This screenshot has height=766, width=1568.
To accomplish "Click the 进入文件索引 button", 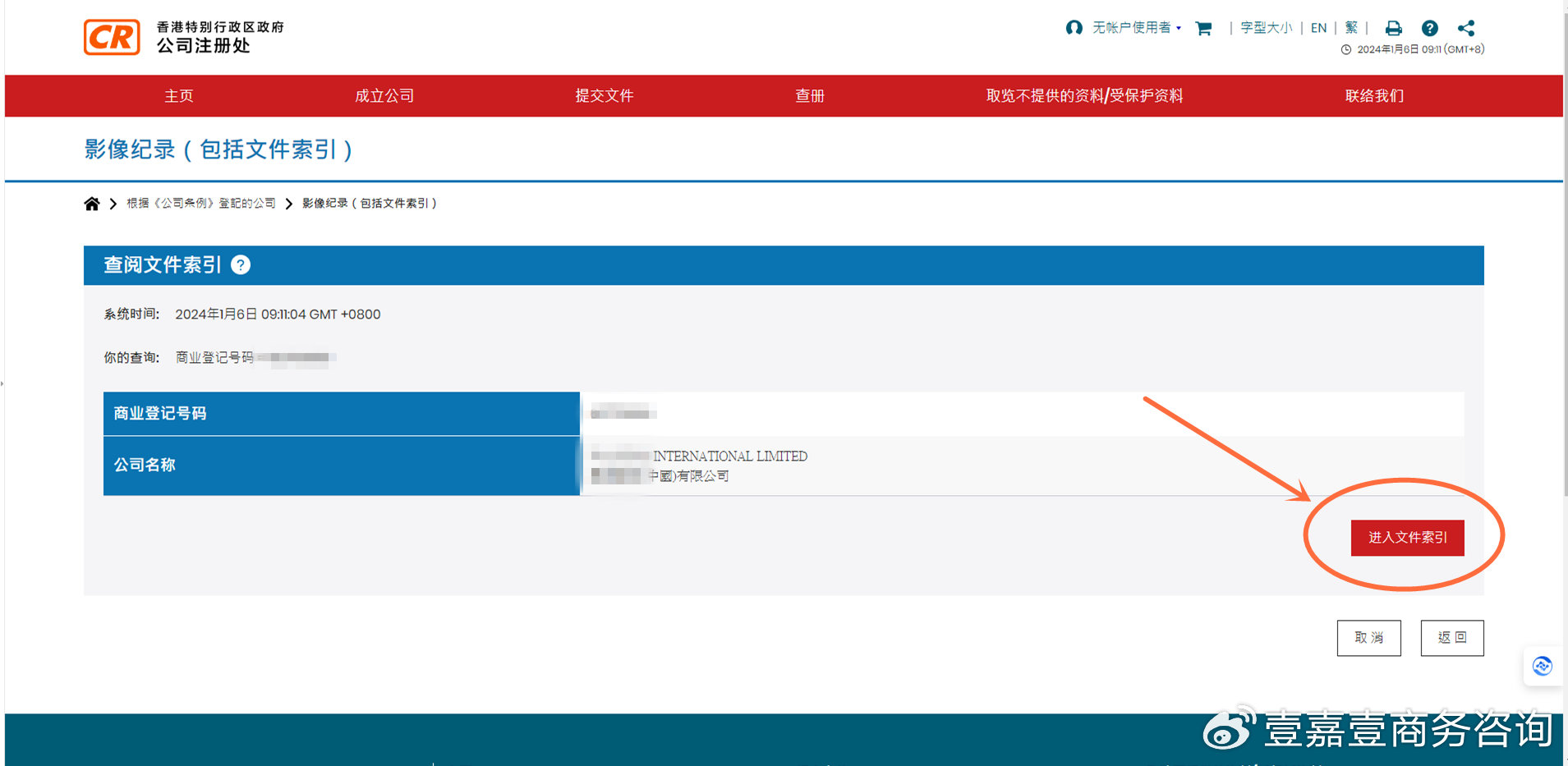I will tap(1408, 538).
